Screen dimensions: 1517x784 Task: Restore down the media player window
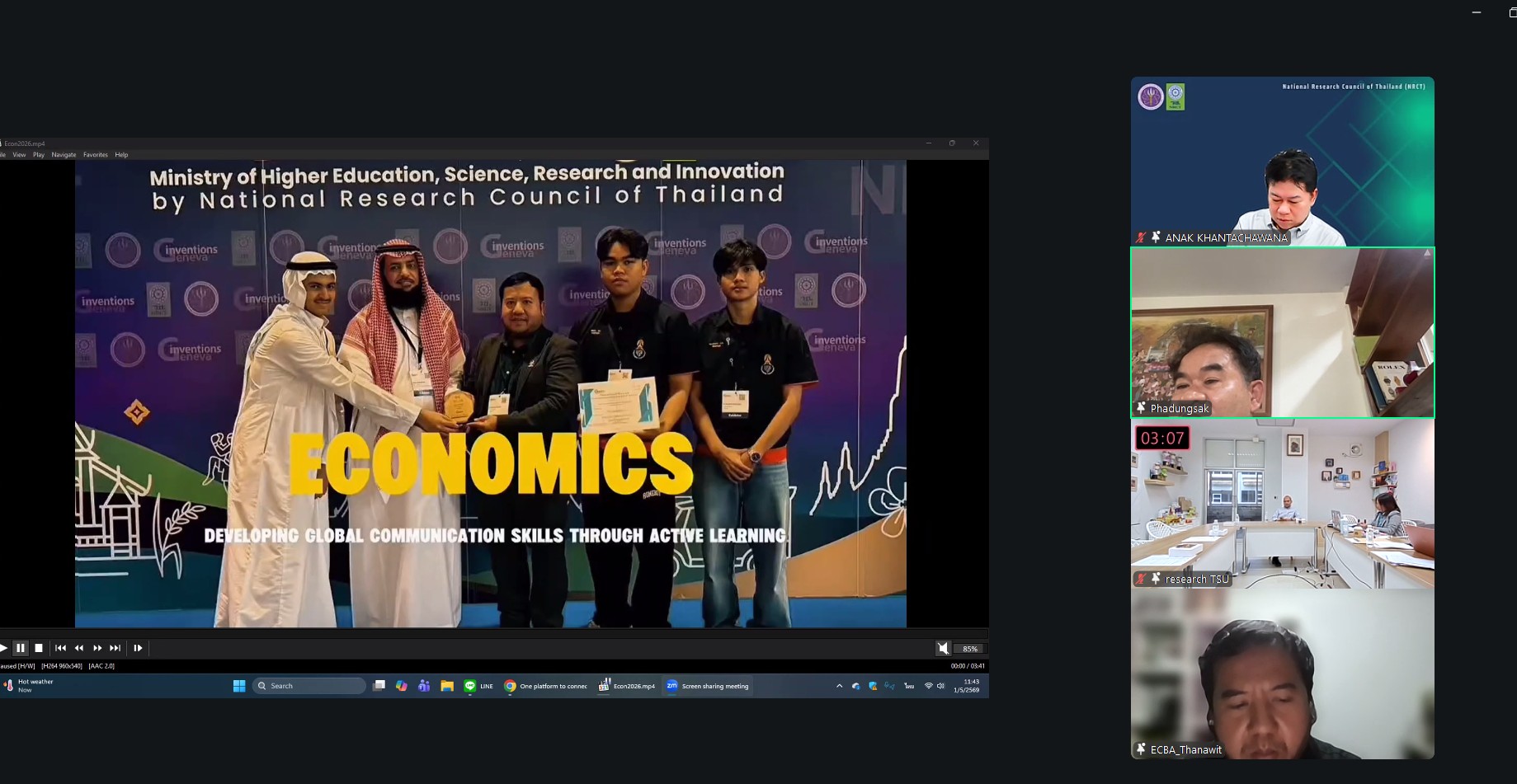coord(952,143)
